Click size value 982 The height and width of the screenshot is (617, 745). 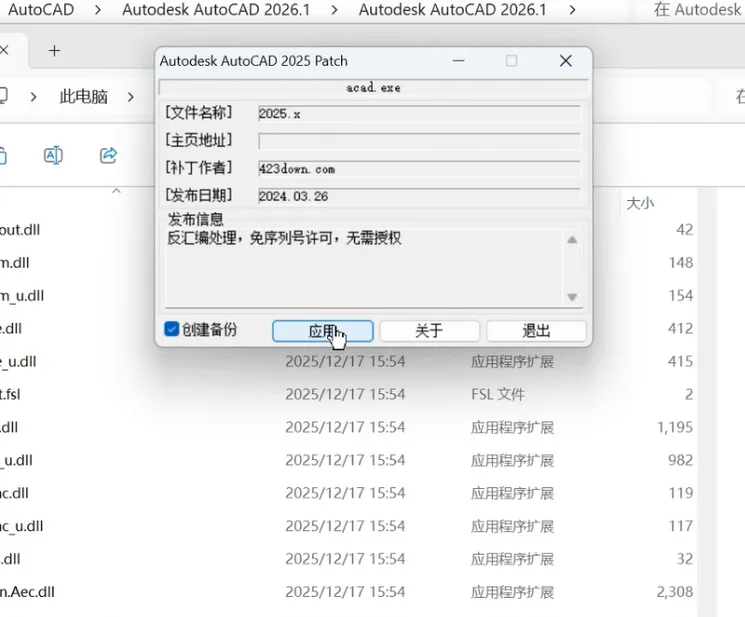pos(680,460)
